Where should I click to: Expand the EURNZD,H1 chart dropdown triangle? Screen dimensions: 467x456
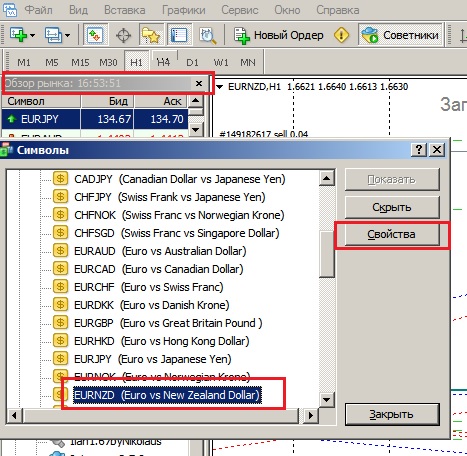click(220, 87)
